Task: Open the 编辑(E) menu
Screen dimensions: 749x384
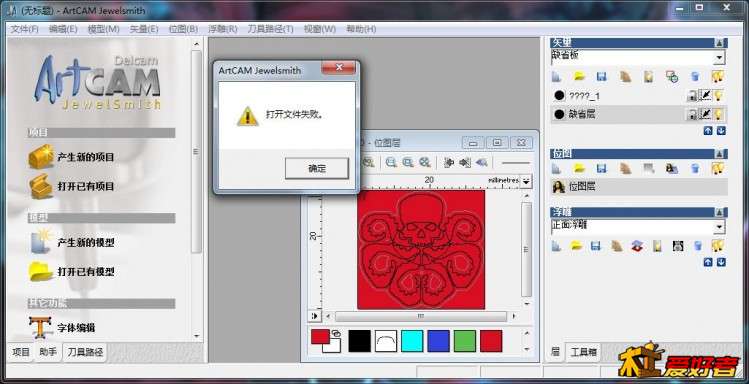Action: point(63,29)
